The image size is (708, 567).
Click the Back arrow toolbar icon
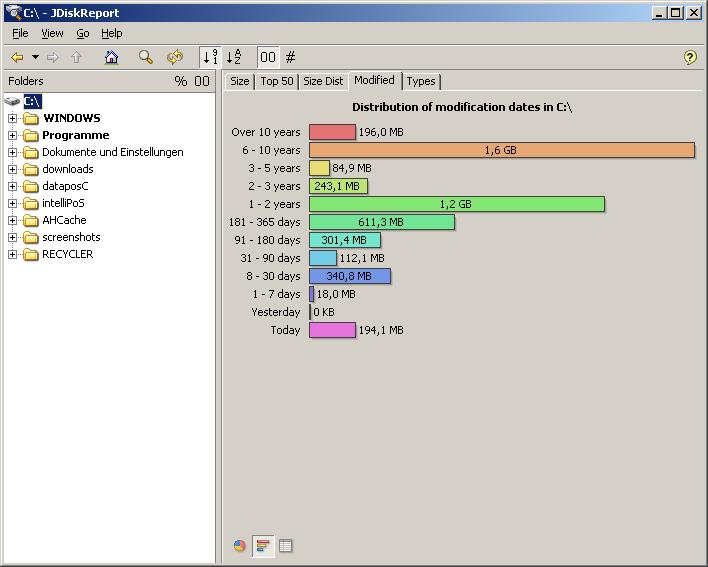pos(17,57)
